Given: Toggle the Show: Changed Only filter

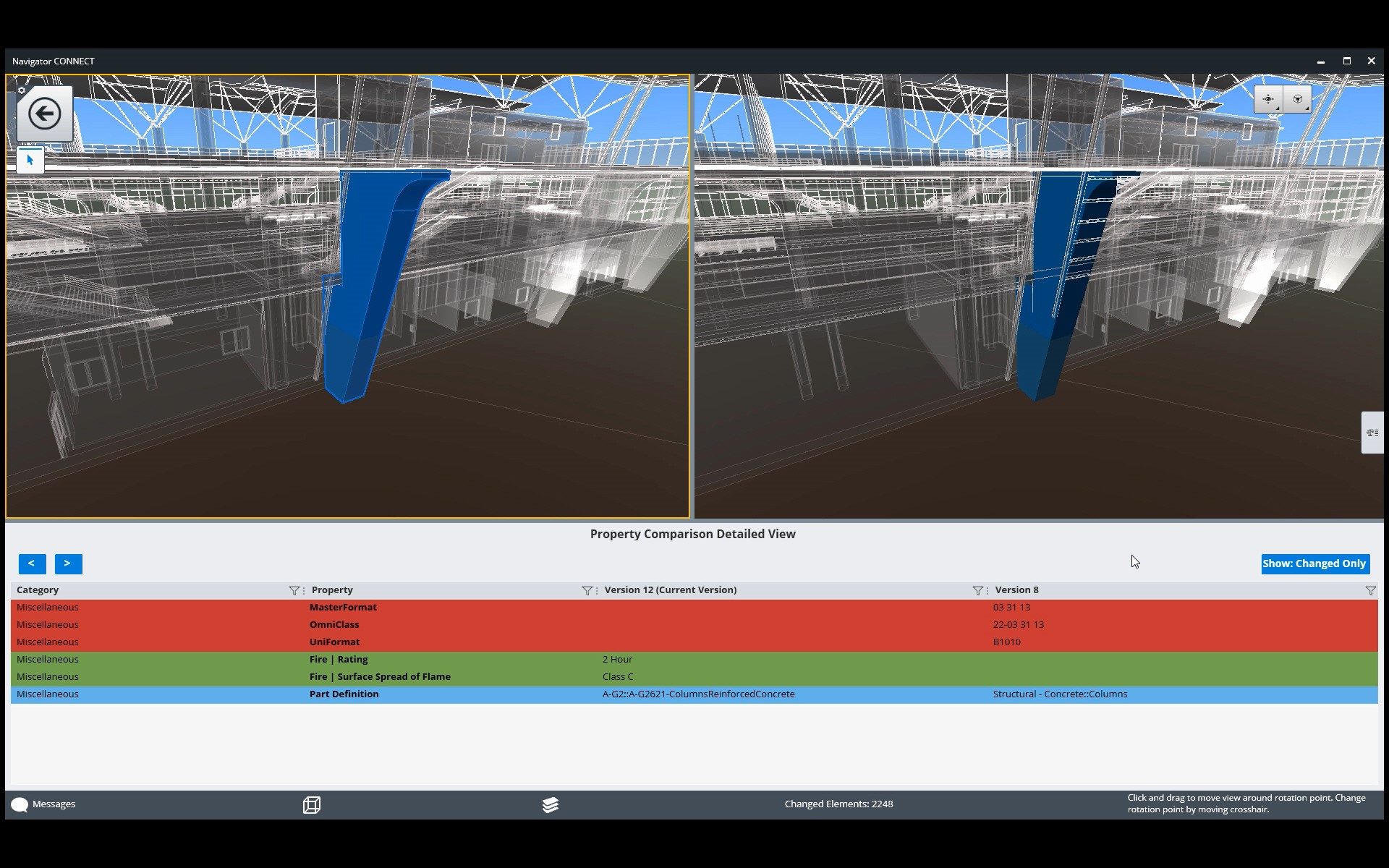Looking at the screenshot, I should (x=1314, y=563).
